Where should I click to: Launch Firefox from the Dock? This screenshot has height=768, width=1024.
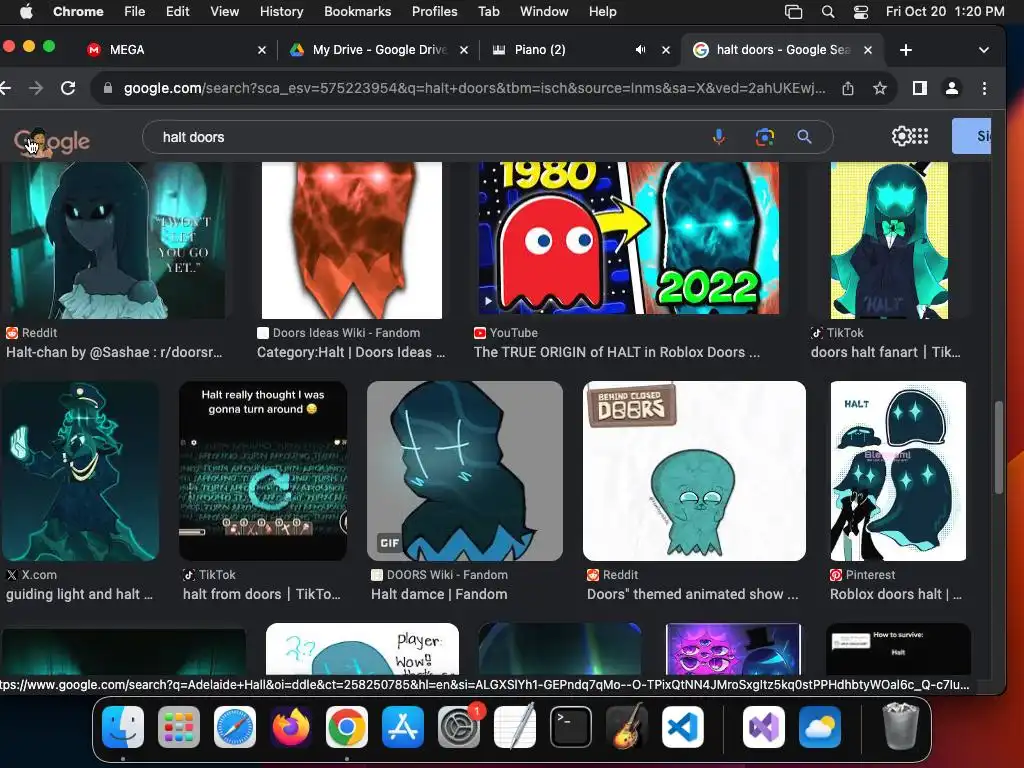[x=291, y=727]
